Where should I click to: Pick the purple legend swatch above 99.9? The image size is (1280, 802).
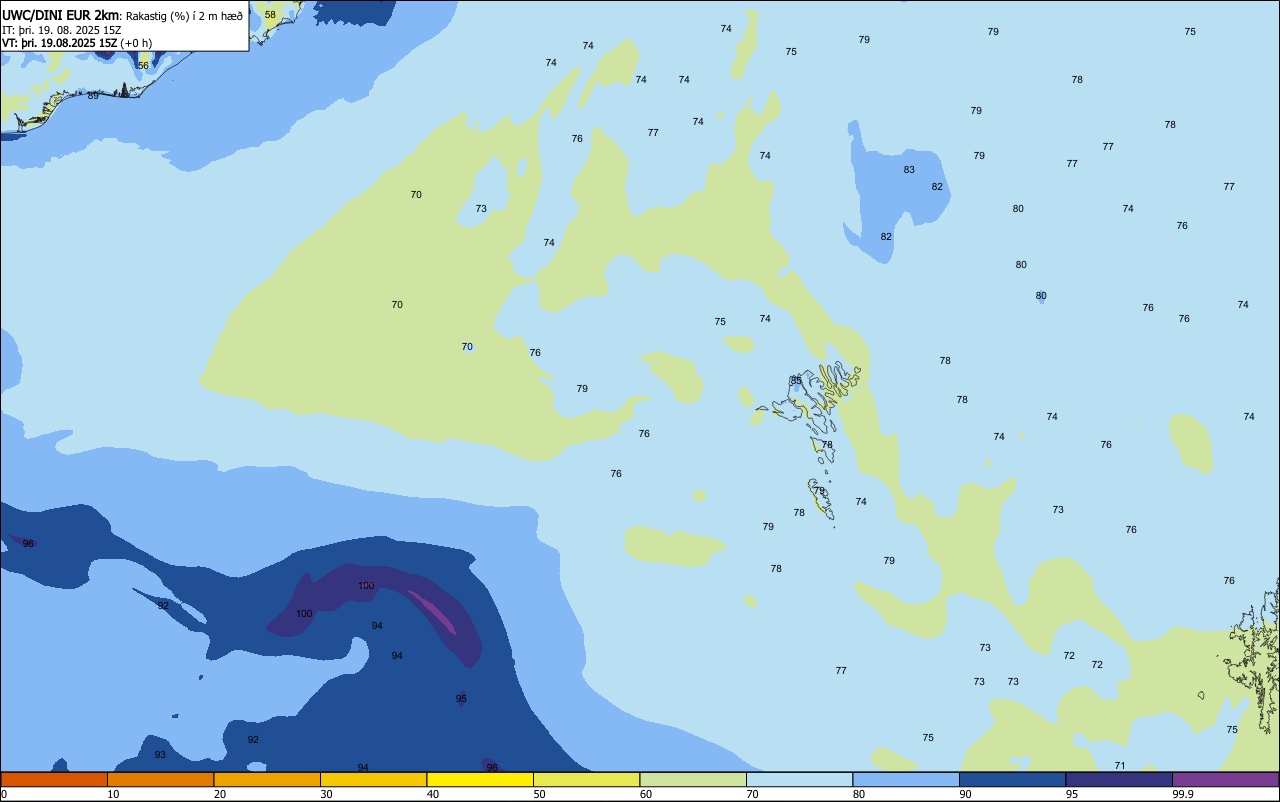[1225, 779]
